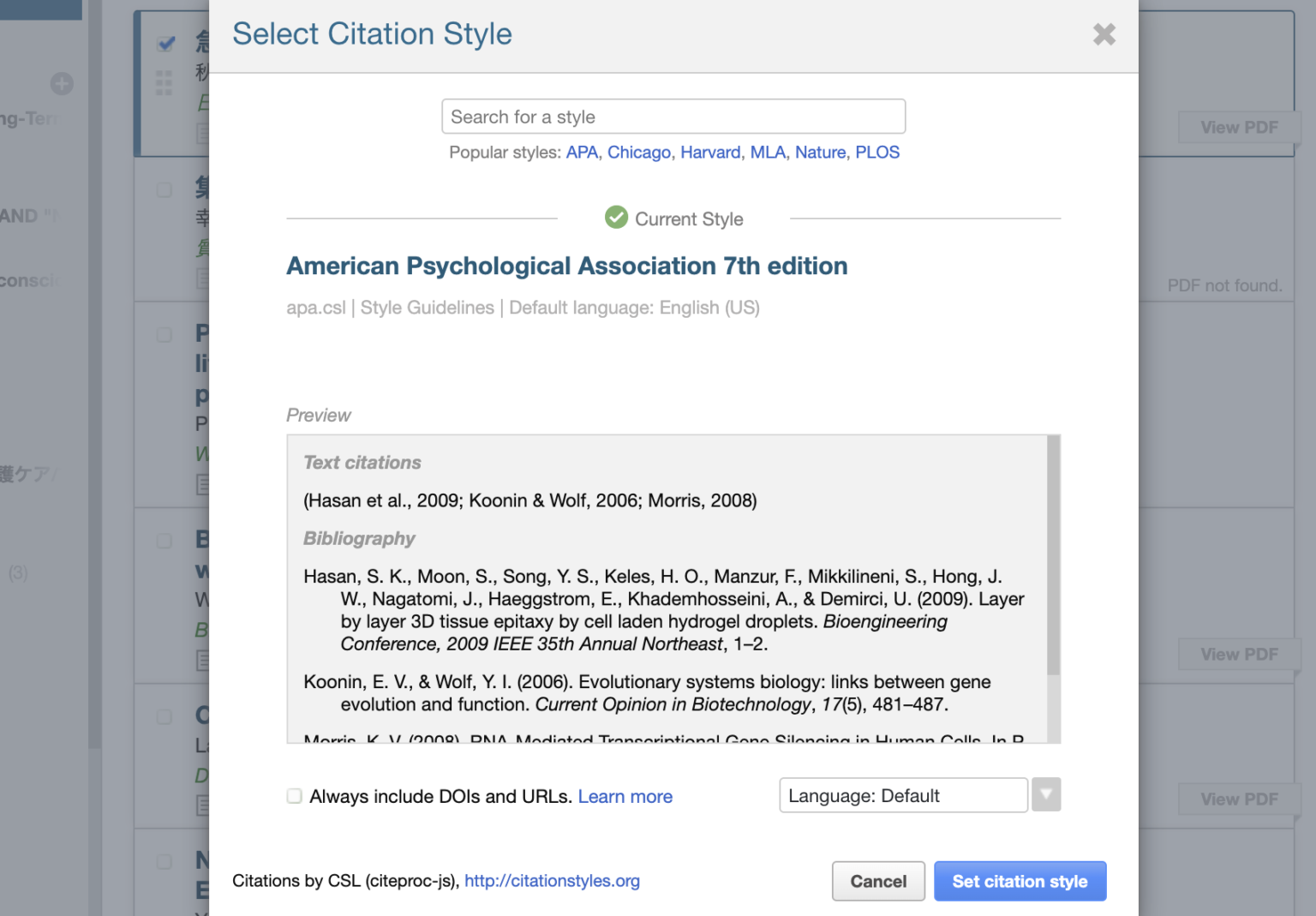Select the Nature popular style
Viewport: 1316px width, 916px height.
[820, 153]
